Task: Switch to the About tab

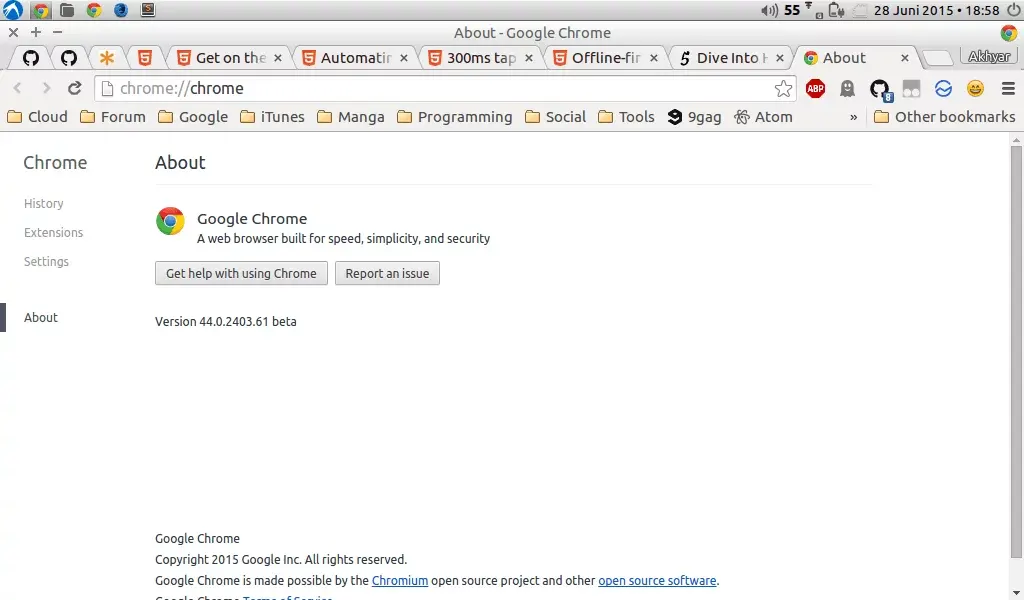Action: coord(843,57)
